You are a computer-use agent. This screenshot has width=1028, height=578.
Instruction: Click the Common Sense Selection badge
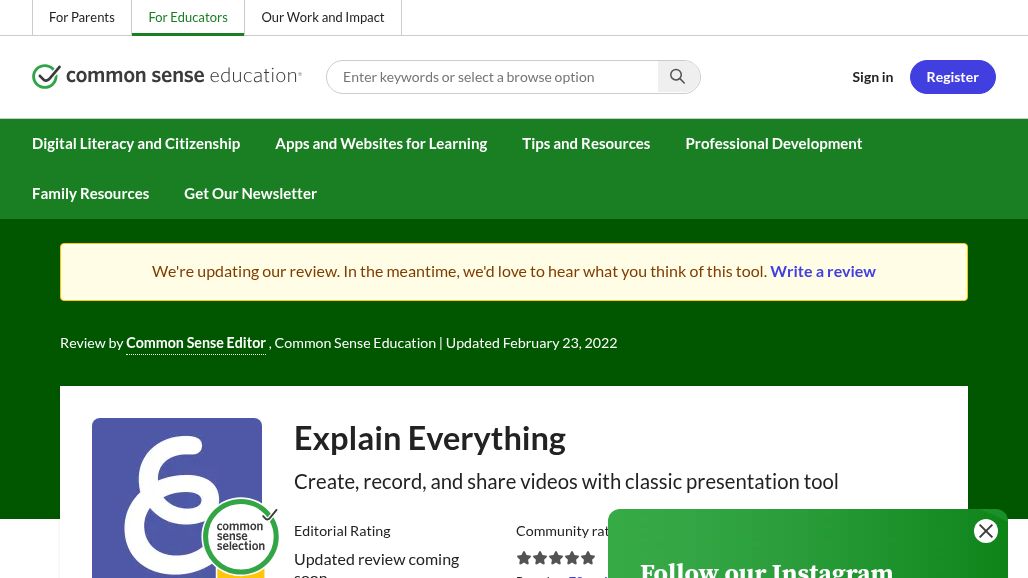(x=241, y=537)
